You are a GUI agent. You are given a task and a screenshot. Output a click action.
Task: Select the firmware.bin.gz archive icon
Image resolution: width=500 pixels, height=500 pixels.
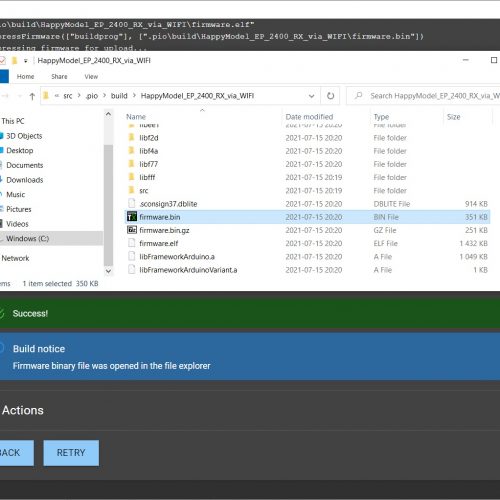click(132, 230)
